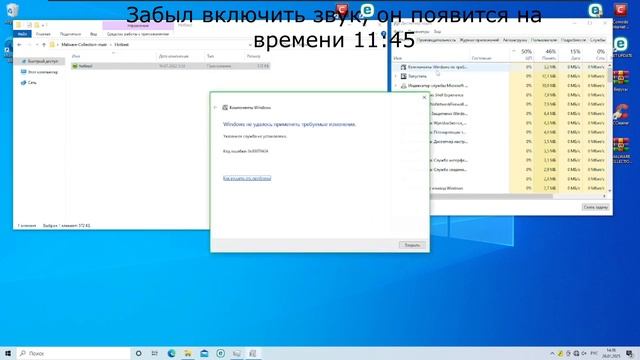Open the Users tab in Task Manager
This screenshot has height=360, width=640.
point(544,40)
